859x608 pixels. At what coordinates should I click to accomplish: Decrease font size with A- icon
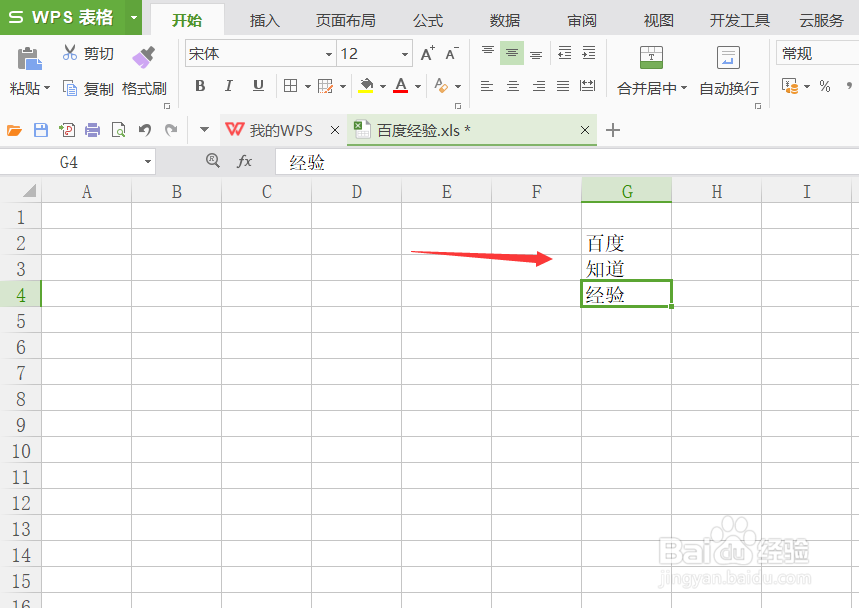pos(452,54)
